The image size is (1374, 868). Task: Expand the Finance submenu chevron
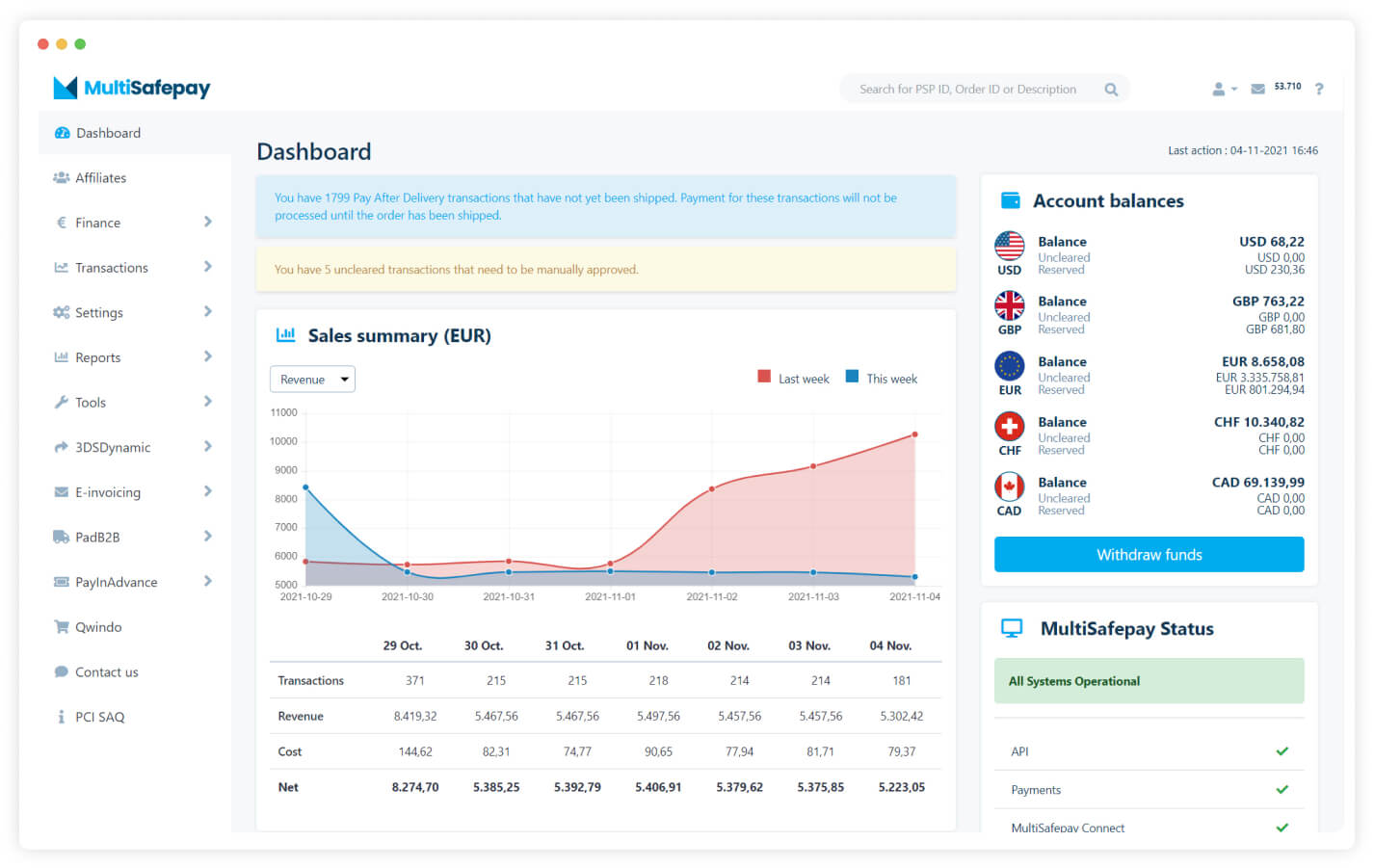[208, 222]
